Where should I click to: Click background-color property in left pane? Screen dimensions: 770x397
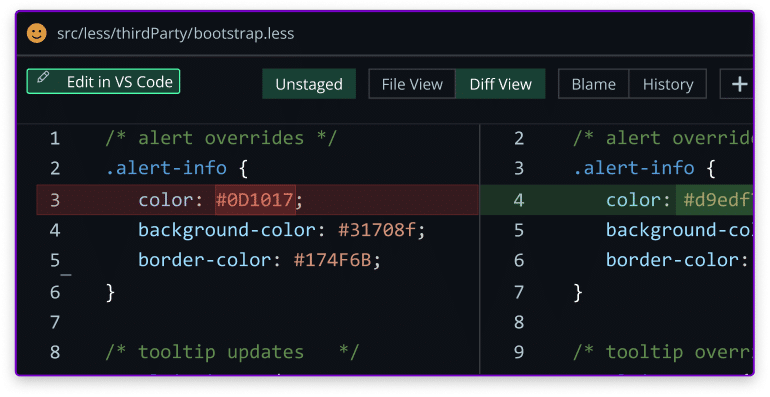point(226,230)
